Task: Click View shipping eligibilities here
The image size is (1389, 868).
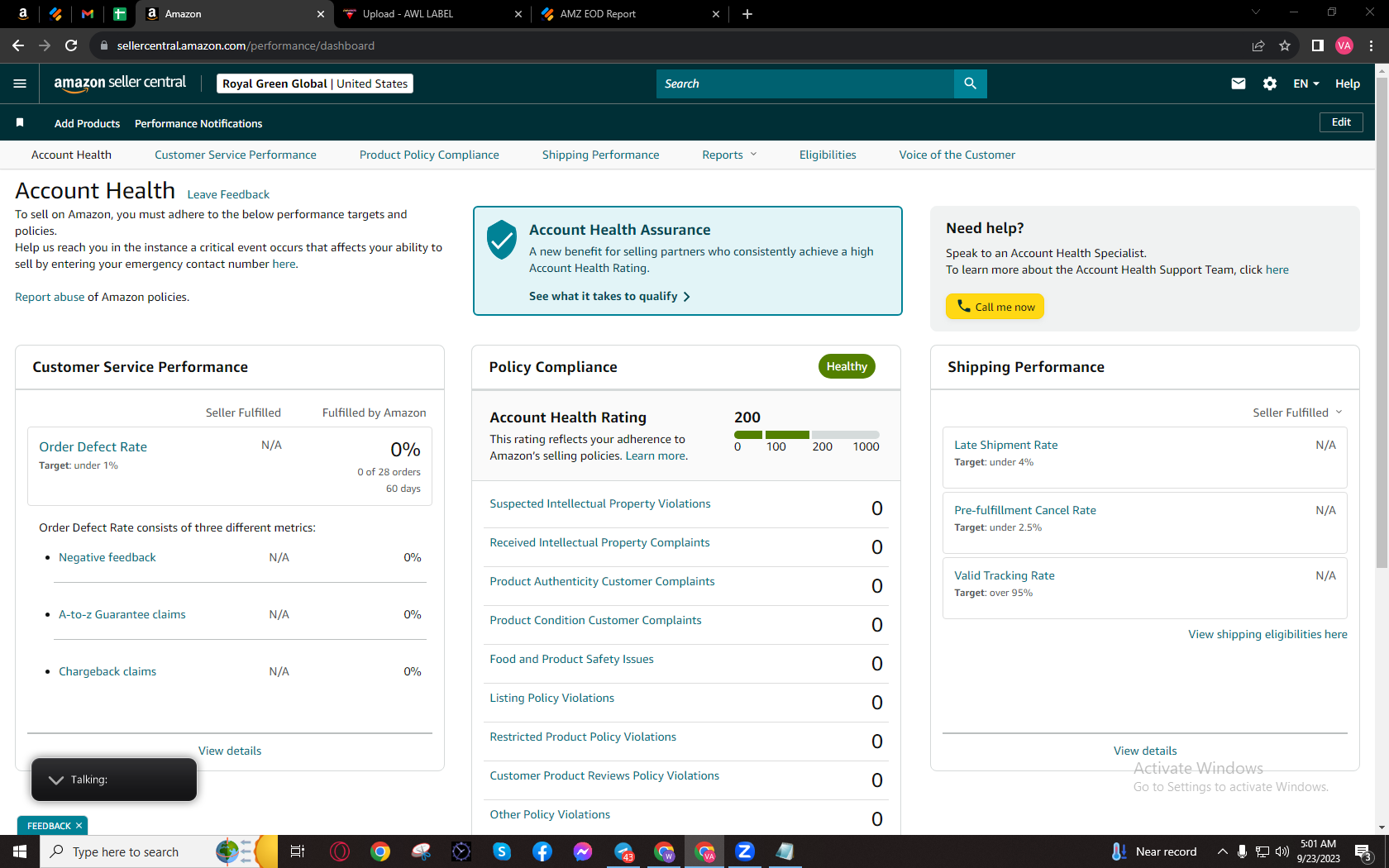Action: (1267, 634)
